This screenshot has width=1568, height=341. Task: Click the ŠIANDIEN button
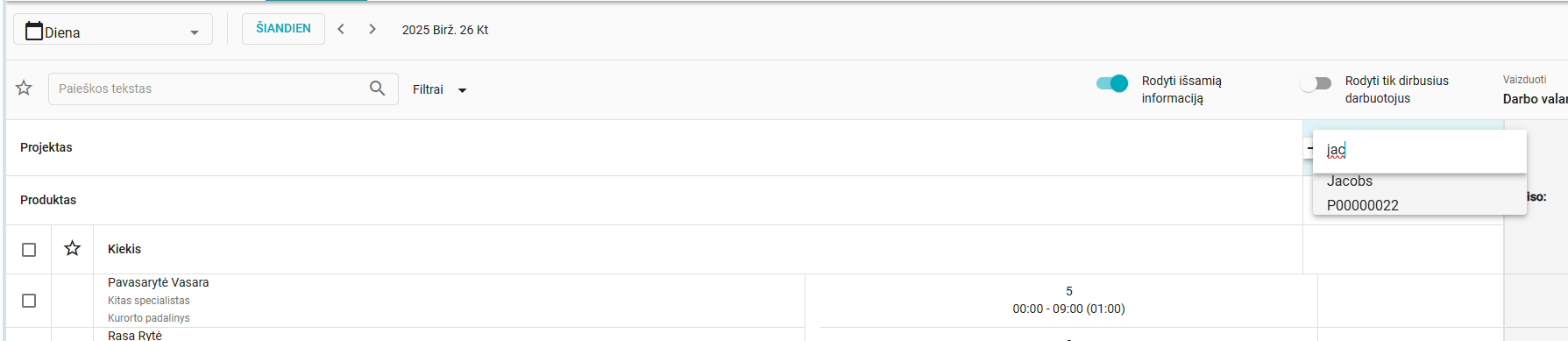point(283,29)
